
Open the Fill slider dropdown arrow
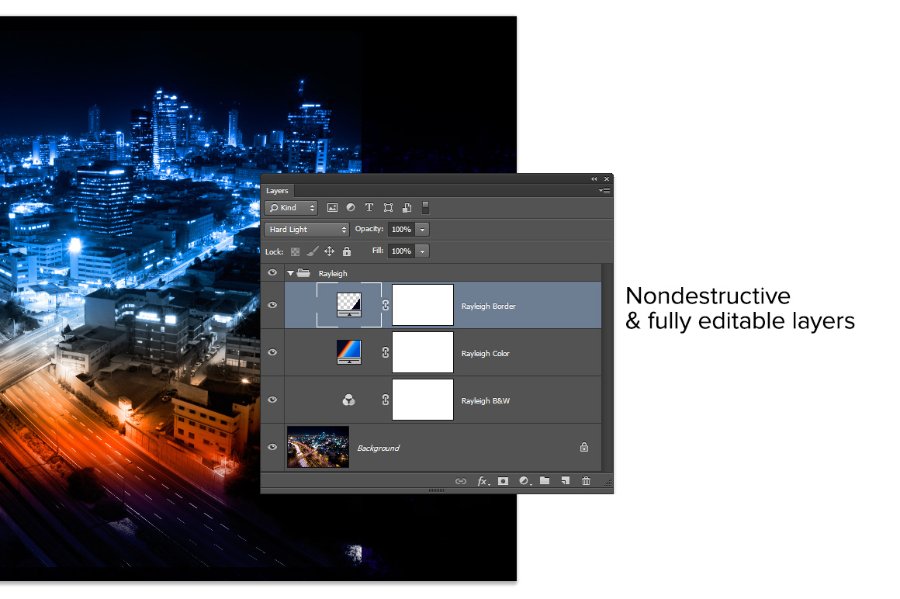pyautogui.click(x=422, y=251)
